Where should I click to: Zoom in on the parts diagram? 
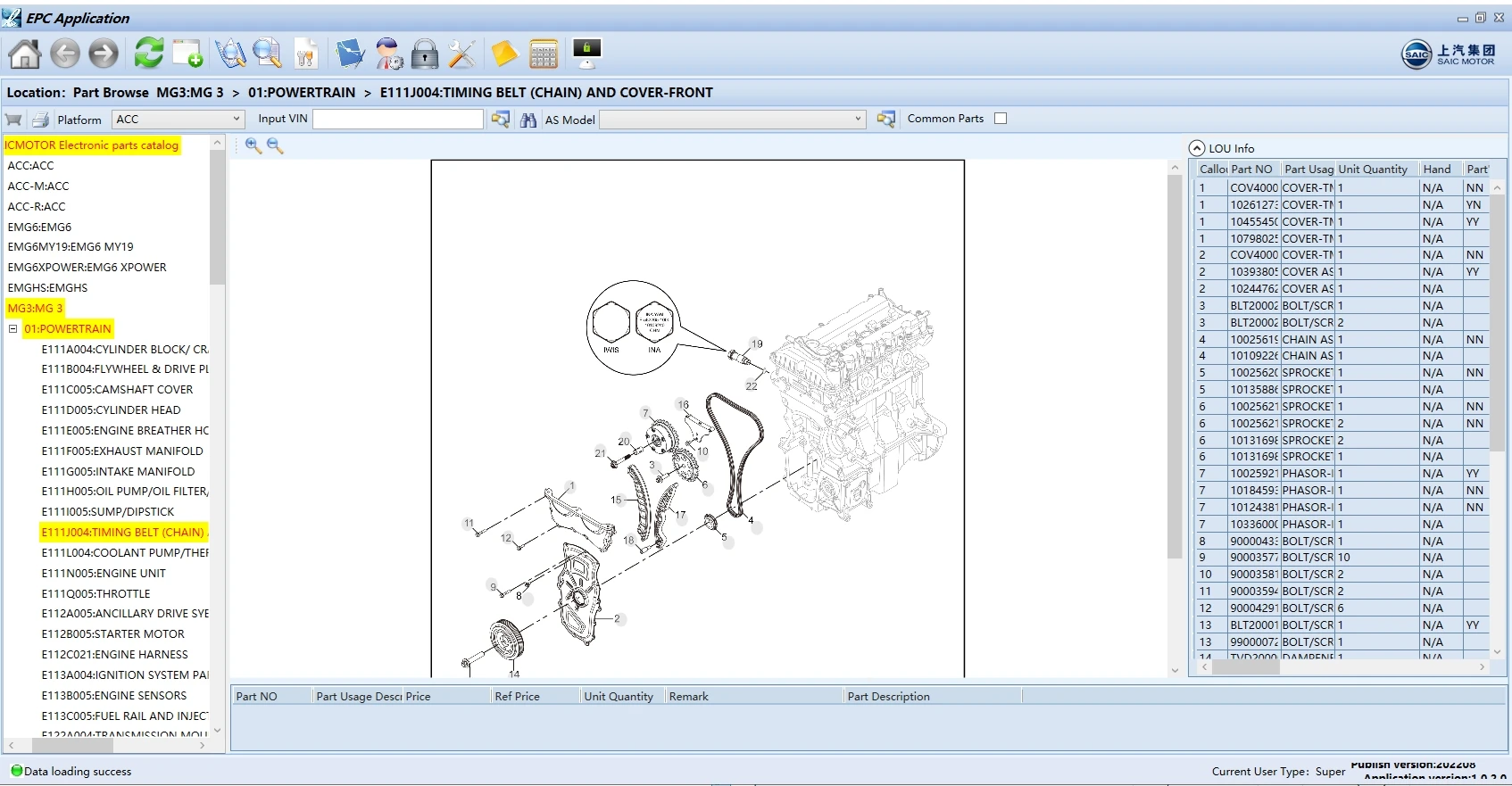253,145
